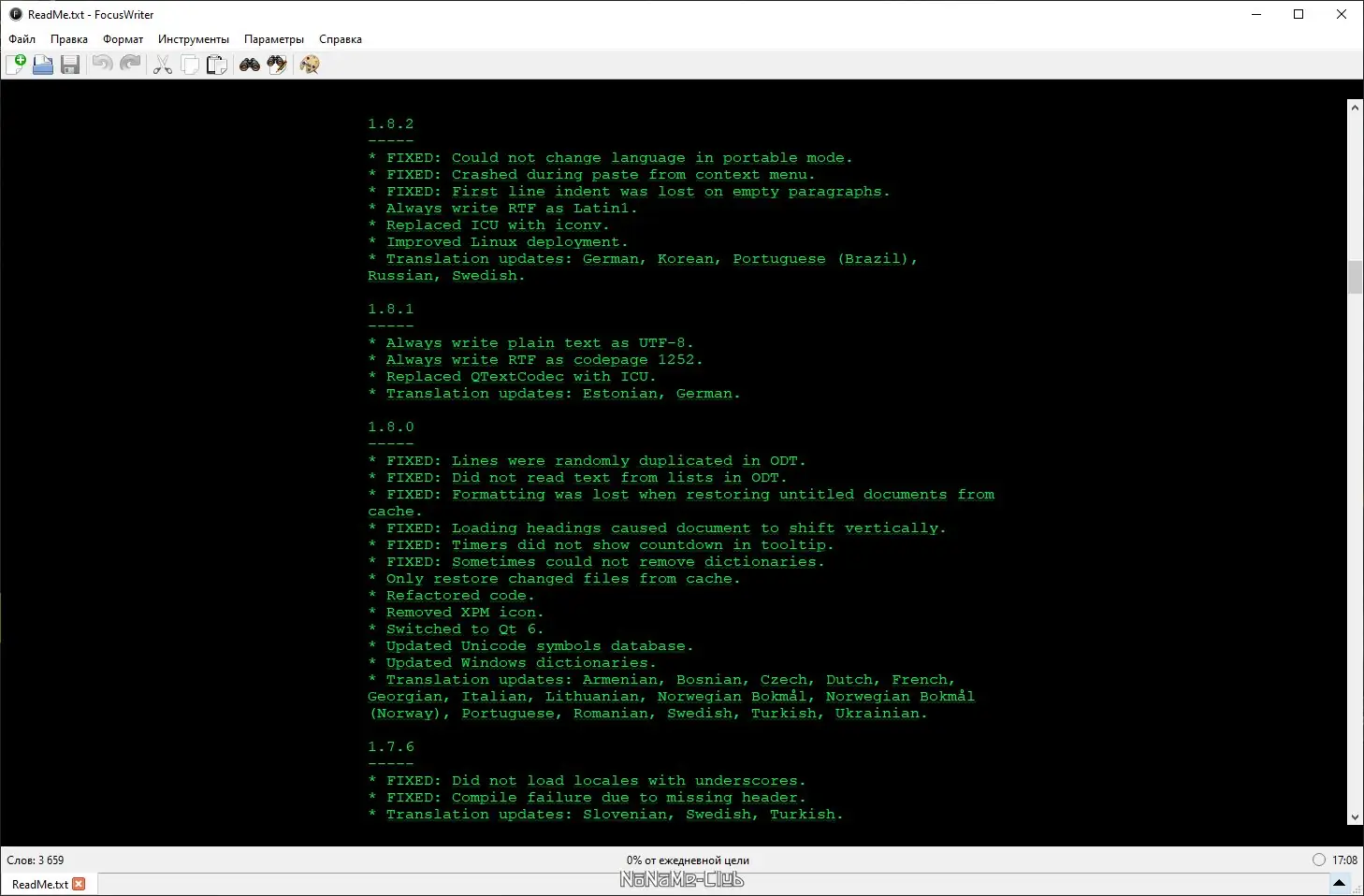
Task: Click the vertical scrollbar thumb
Action: (1355, 278)
